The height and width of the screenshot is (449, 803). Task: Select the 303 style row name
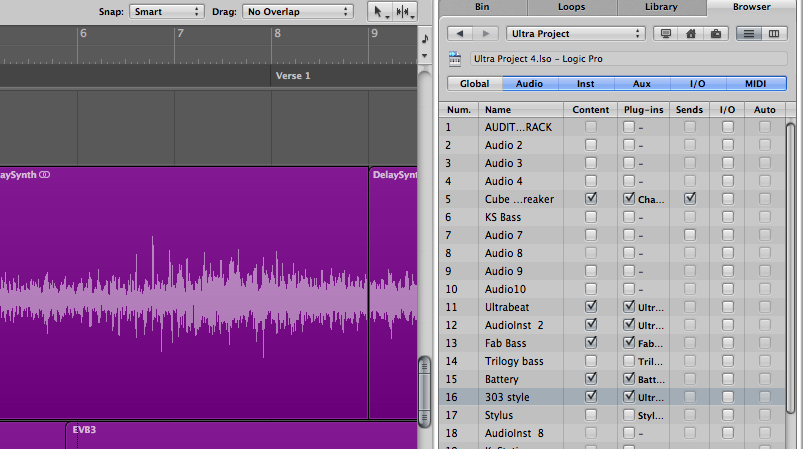[507, 397]
